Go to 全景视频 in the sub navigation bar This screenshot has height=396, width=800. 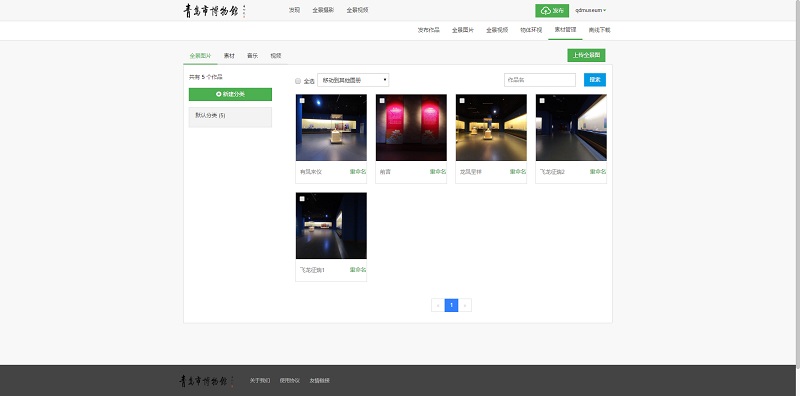497,30
